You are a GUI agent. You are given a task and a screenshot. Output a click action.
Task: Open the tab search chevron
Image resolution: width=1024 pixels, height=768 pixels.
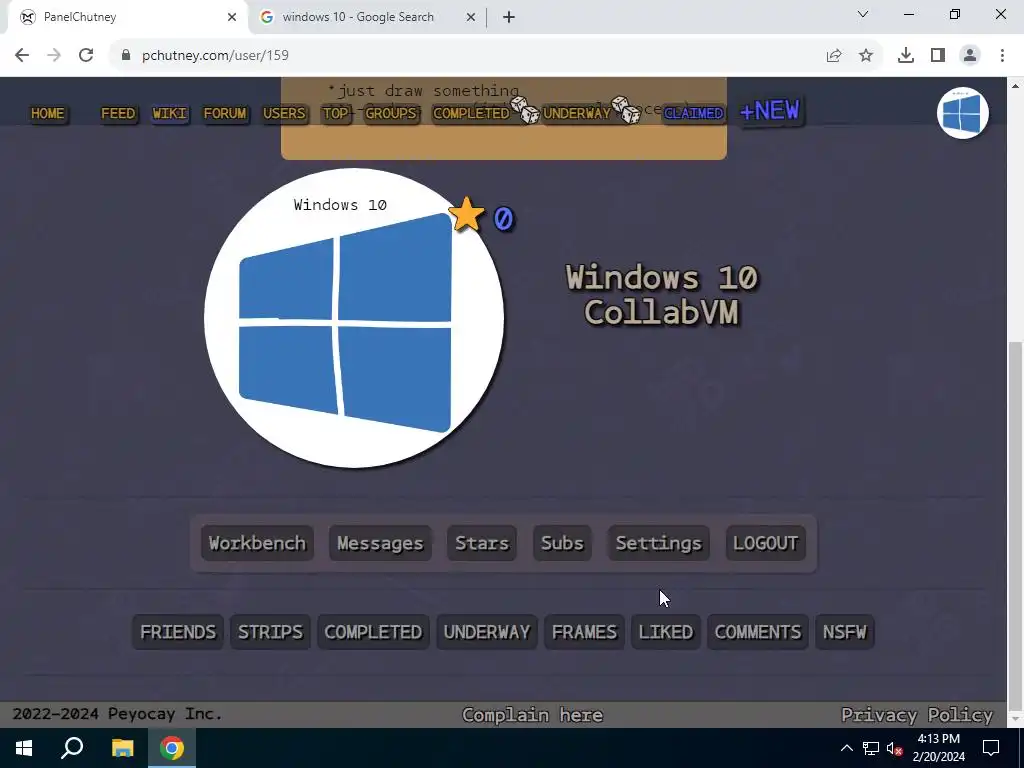[863, 14]
